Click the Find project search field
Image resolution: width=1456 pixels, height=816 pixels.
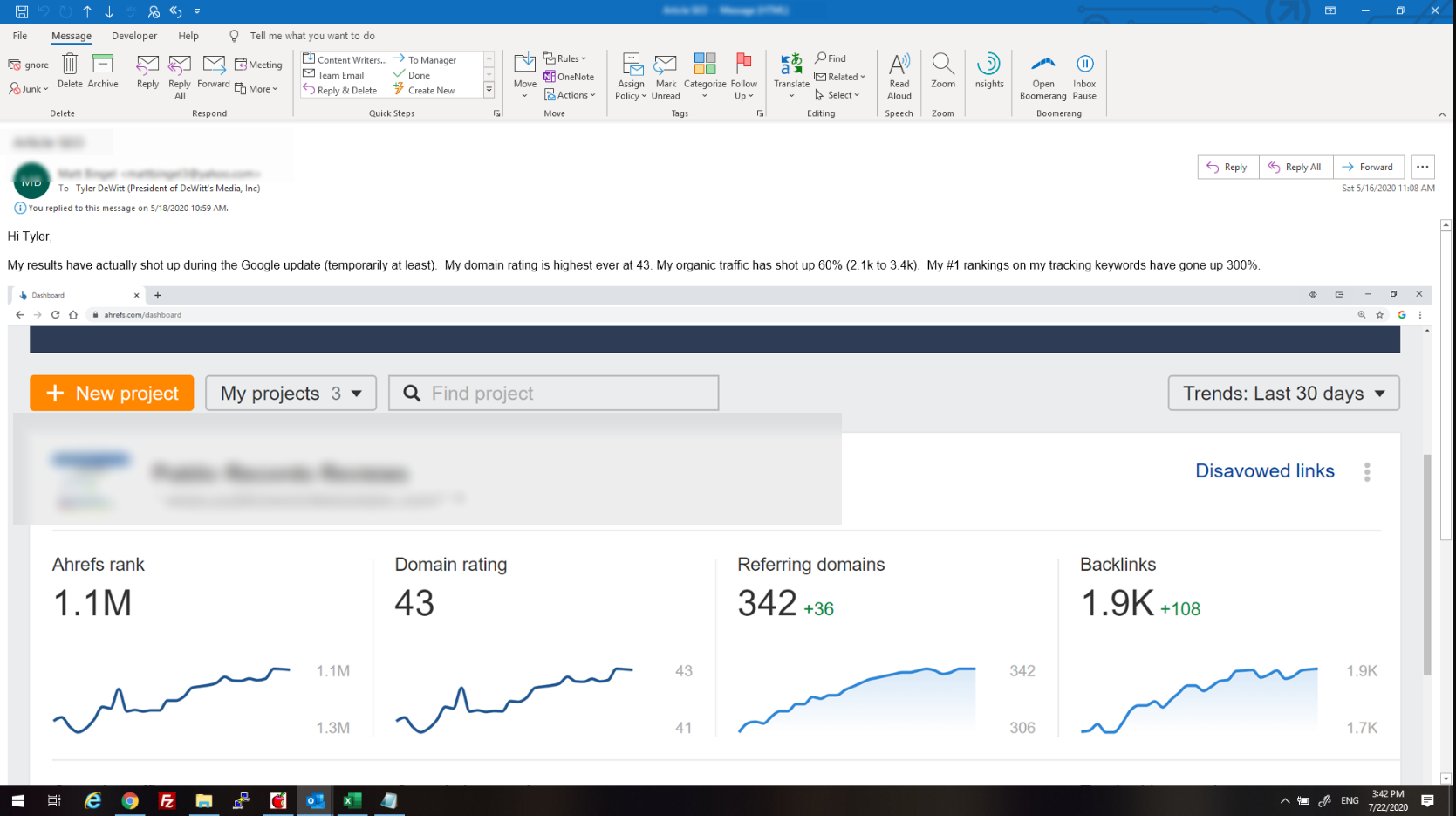coord(554,394)
